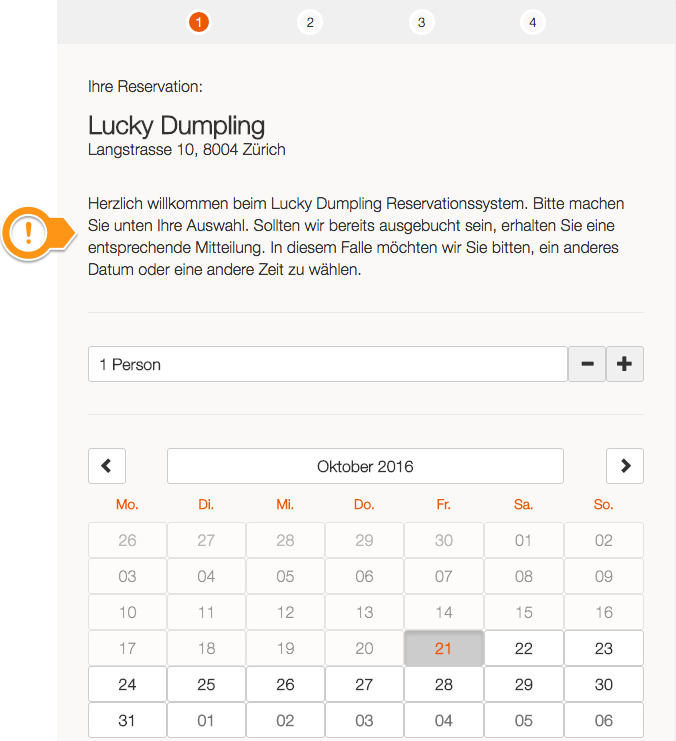Select highlighted date 21 October
Image resolution: width=676 pixels, height=741 pixels.
444,648
